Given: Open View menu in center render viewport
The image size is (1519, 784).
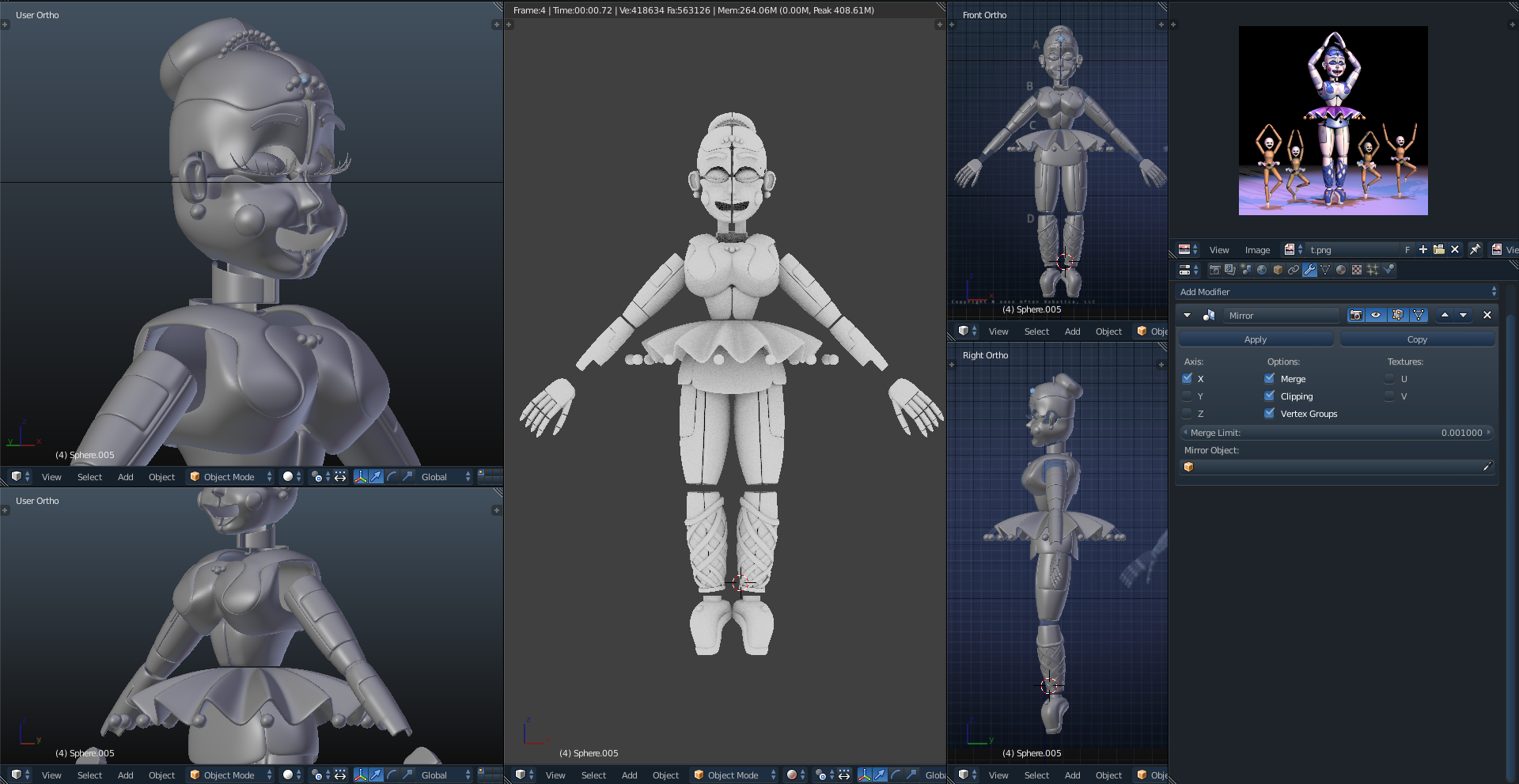Looking at the screenshot, I should 555,775.
